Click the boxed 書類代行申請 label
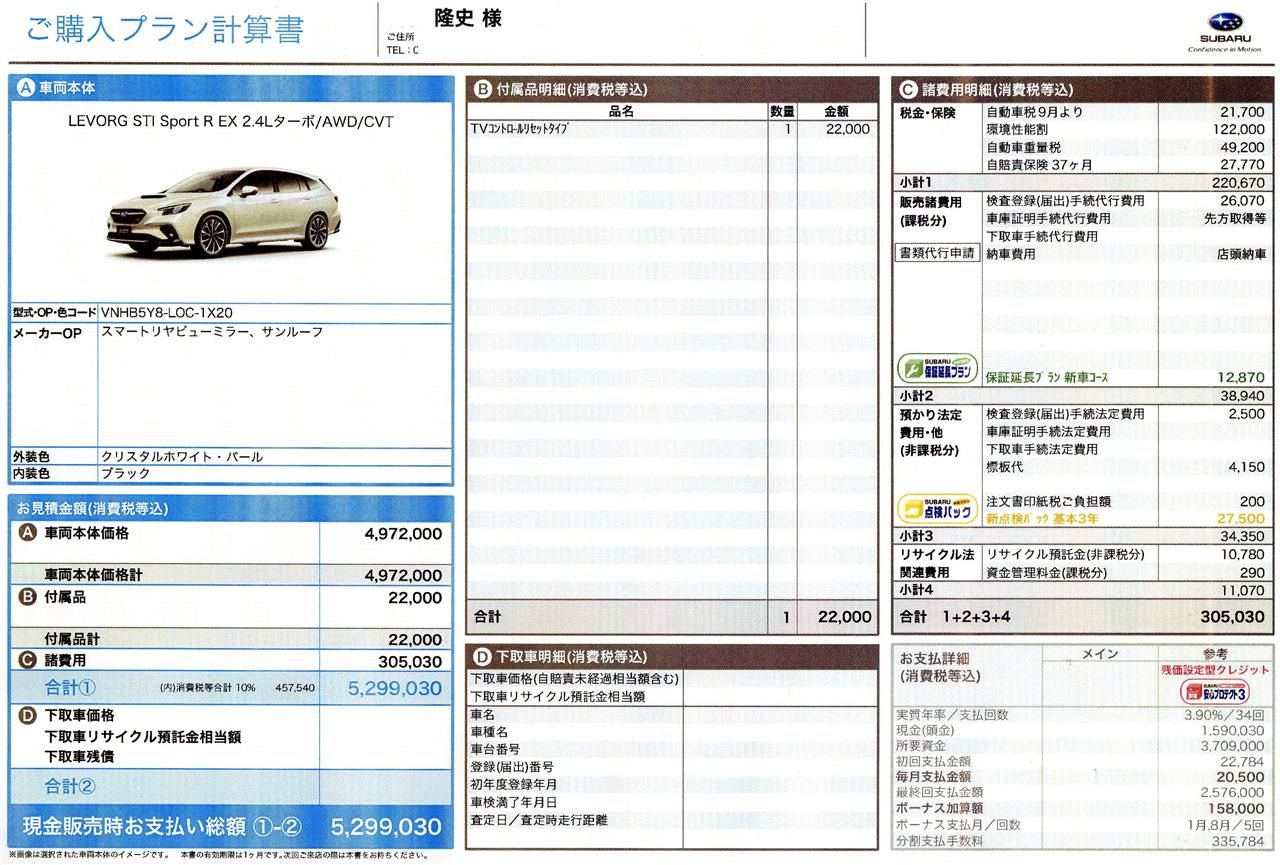The height and width of the screenshot is (865, 1280). point(937,253)
